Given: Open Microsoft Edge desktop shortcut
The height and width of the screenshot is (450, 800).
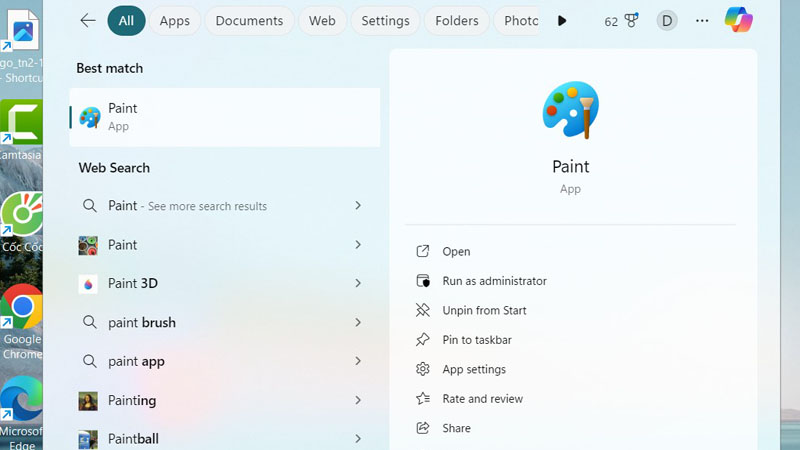Looking at the screenshot, I should (21, 413).
